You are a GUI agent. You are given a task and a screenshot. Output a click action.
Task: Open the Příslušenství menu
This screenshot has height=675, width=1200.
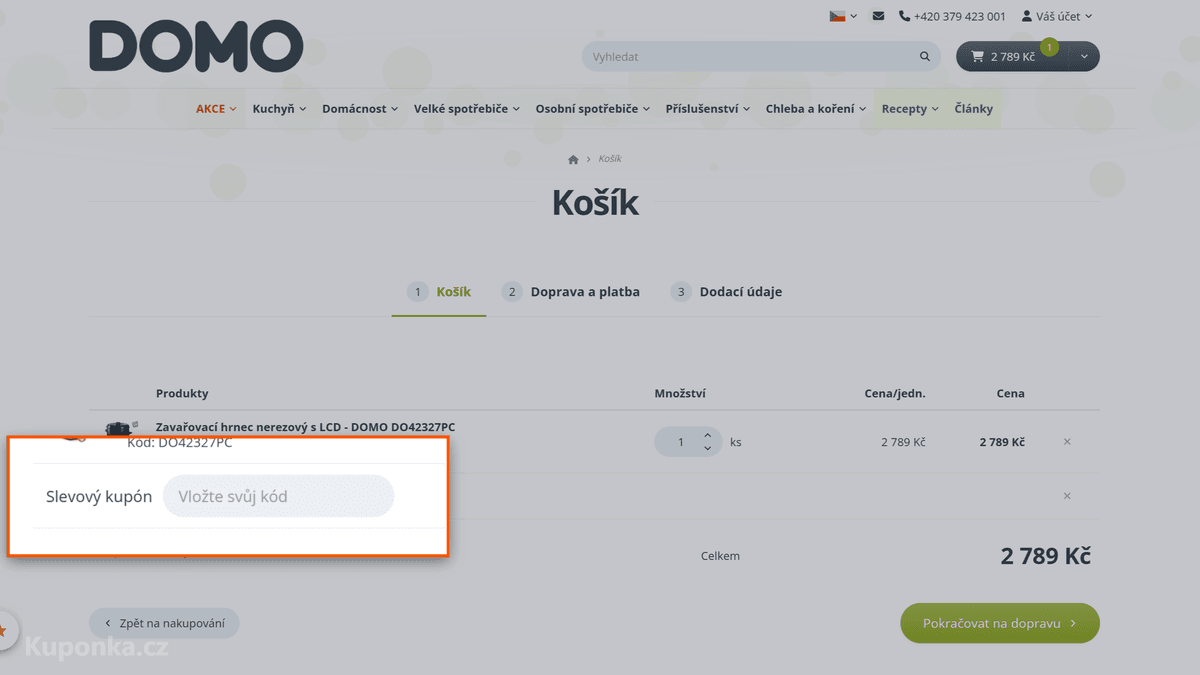point(708,109)
